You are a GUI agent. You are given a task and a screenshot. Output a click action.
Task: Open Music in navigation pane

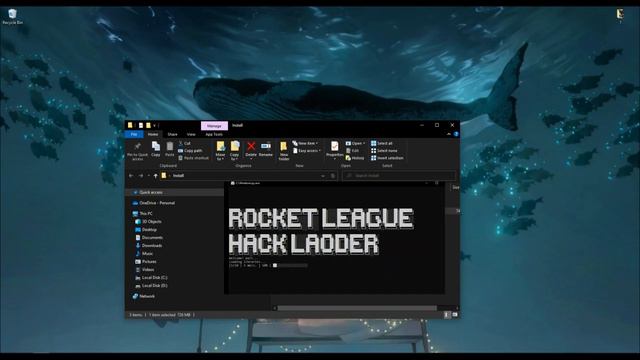pos(144,253)
